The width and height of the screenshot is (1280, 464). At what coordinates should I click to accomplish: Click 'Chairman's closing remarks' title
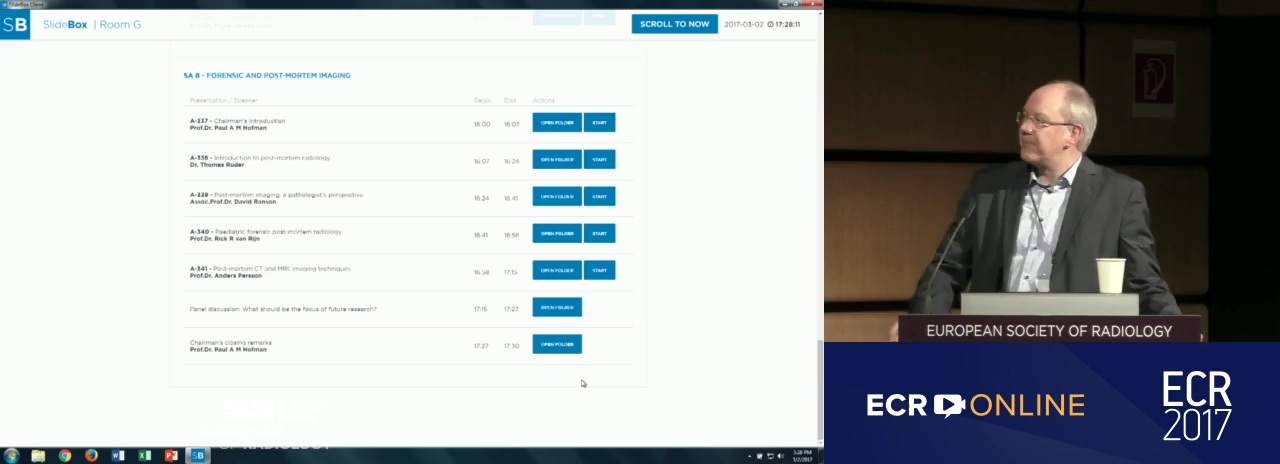(231, 342)
